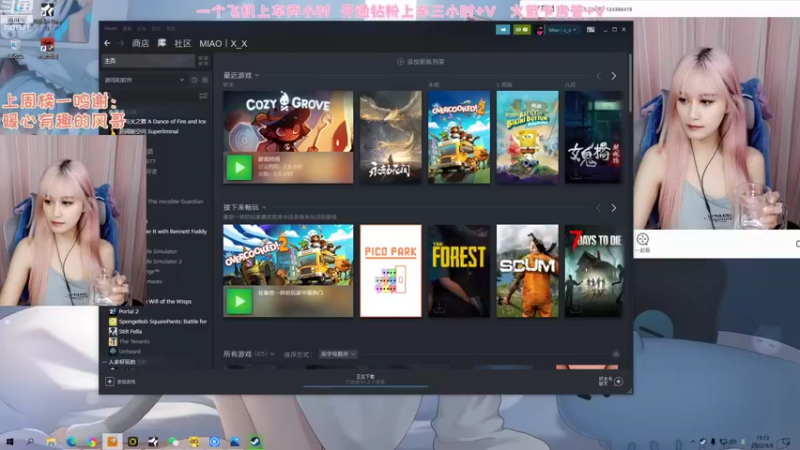800x450 pixels.
Task: Open The Forest game cover
Action: click(x=459, y=271)
